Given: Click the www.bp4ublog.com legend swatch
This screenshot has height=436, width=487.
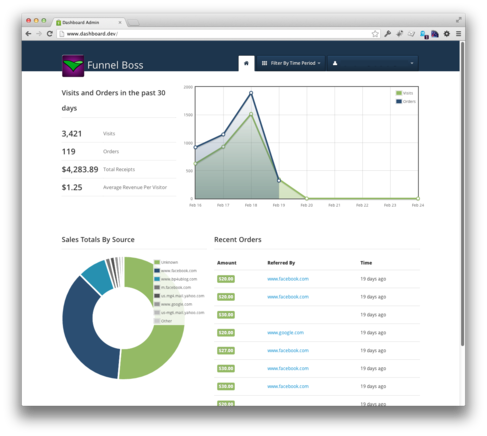Looking at the screenshot, I should 157,279.
